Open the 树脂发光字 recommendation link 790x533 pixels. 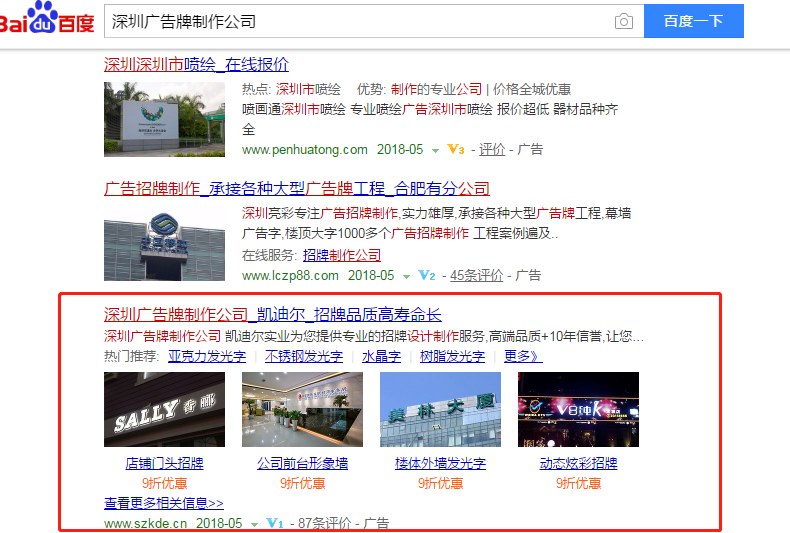tap(452, 357)
